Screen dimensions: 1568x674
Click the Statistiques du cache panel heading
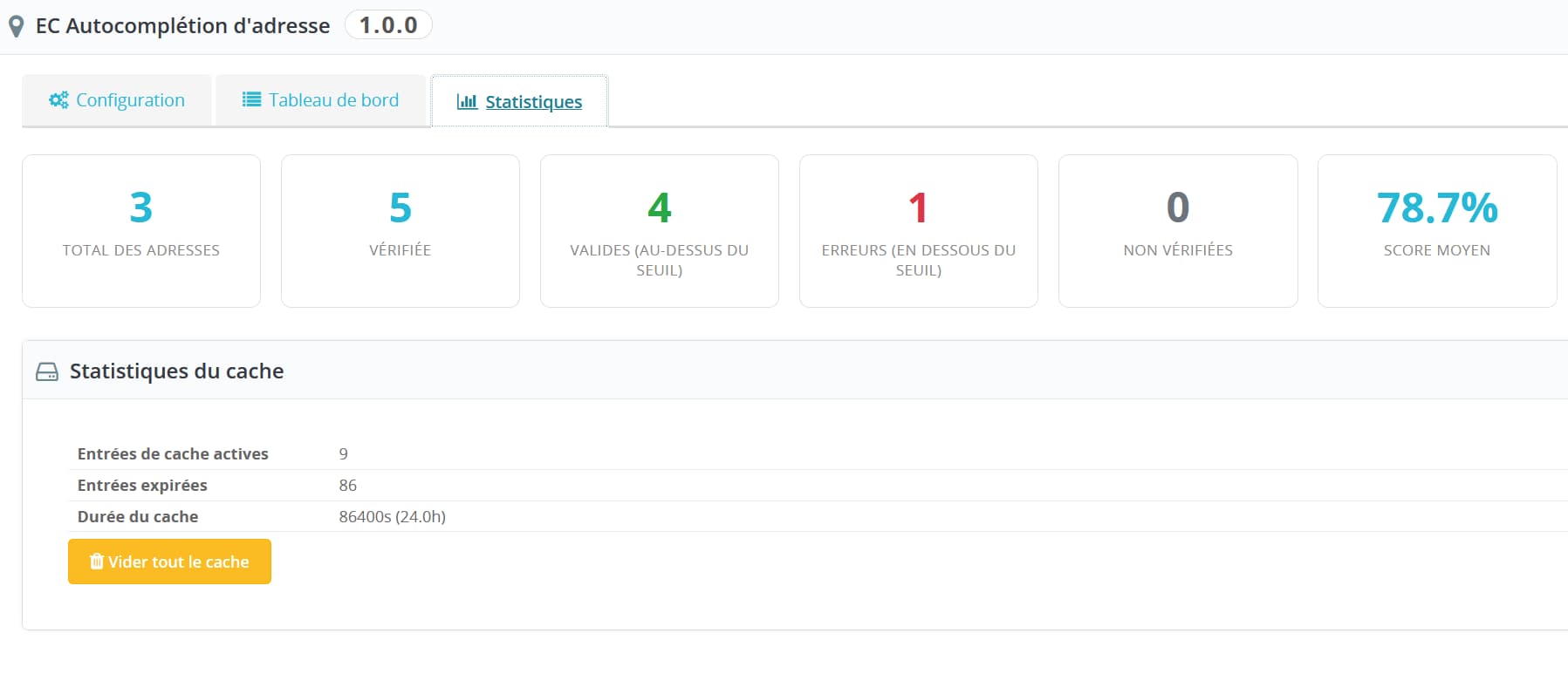tap(177, 371)
